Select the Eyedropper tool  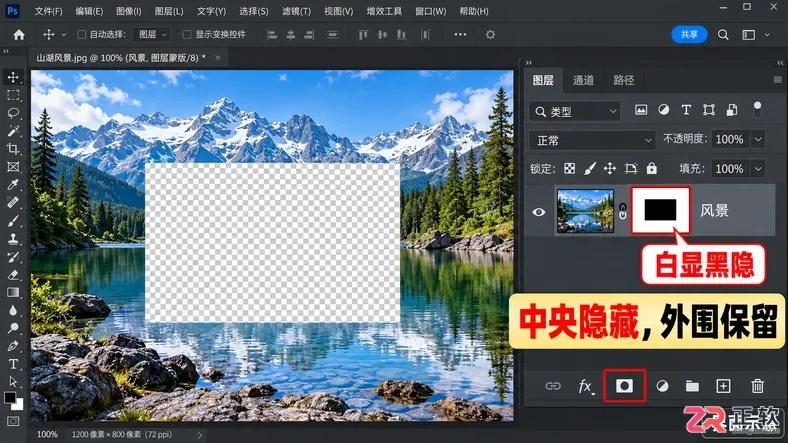[13, 185]
